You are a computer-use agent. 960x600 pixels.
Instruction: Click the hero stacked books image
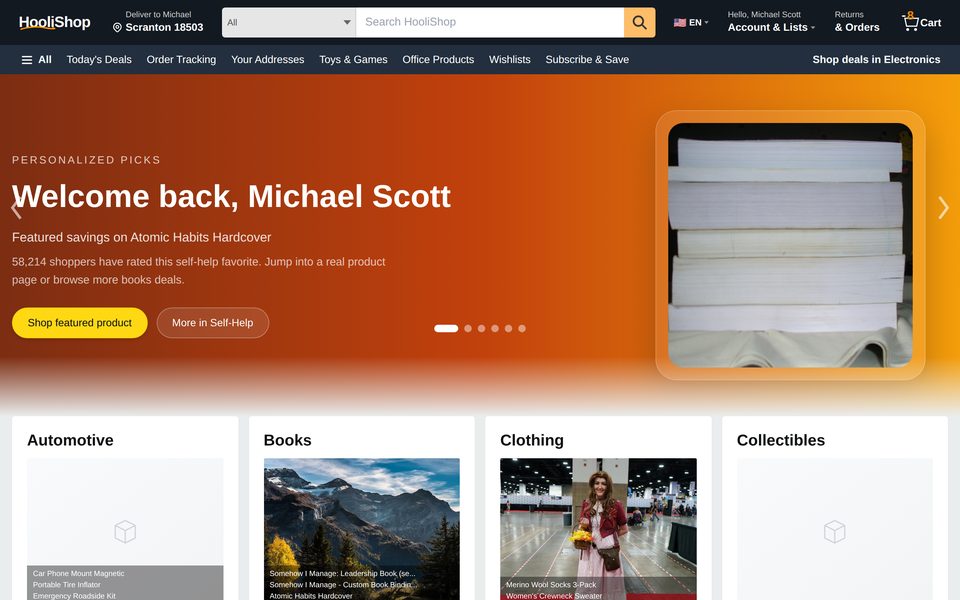790,245
